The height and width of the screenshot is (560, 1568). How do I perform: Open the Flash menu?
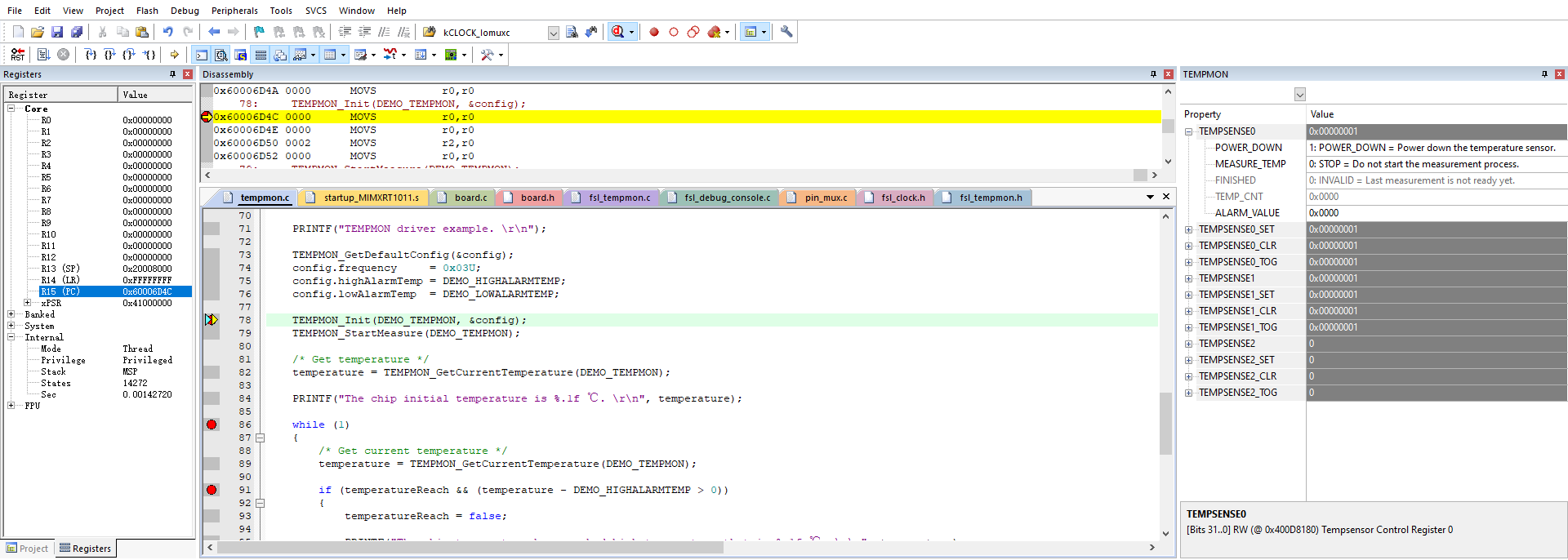(x=147, y=11)
